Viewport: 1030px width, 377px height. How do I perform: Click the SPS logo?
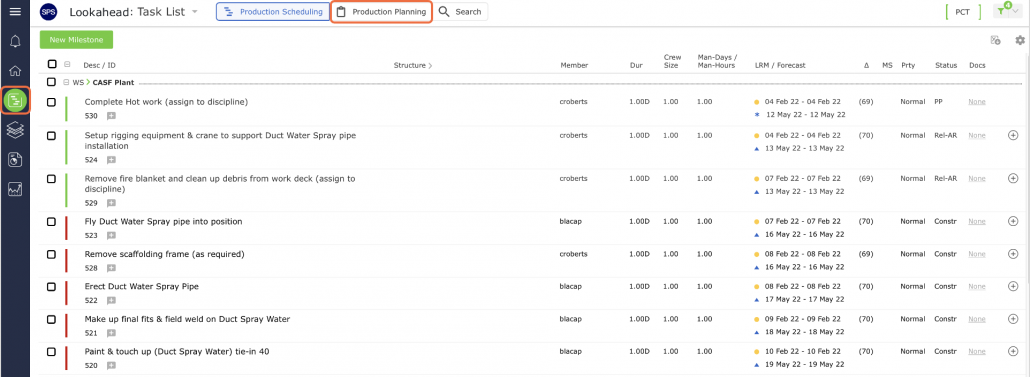pyautogui.click(x=49, y=12)
